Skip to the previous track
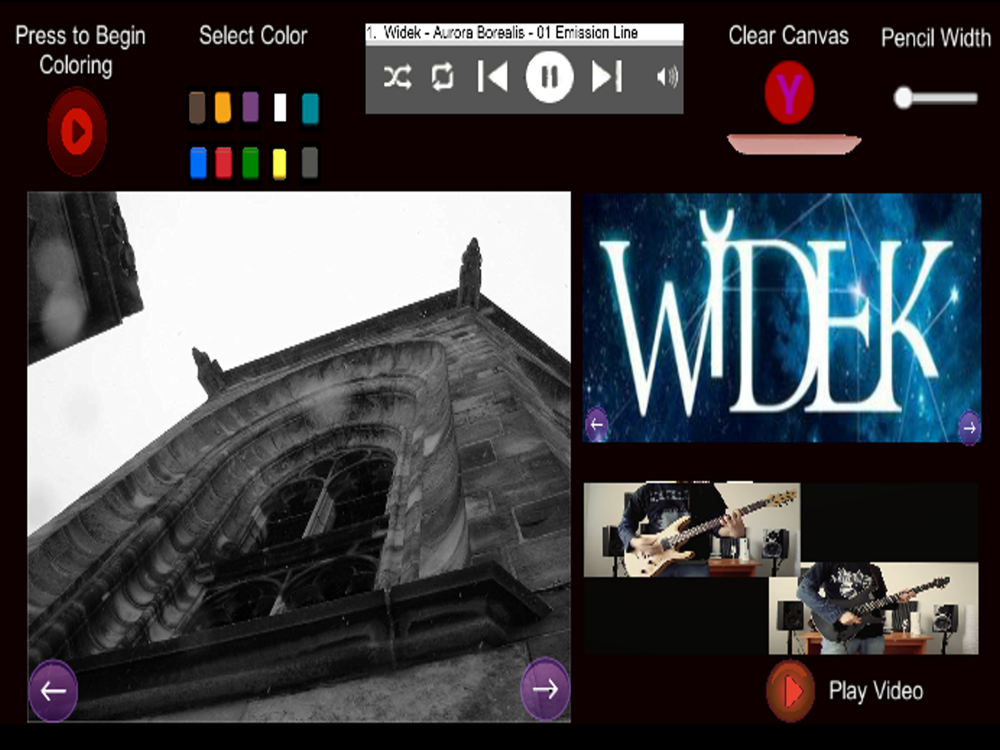The height and width of the screenshot is (750, 1000). [x=492, y=77]
